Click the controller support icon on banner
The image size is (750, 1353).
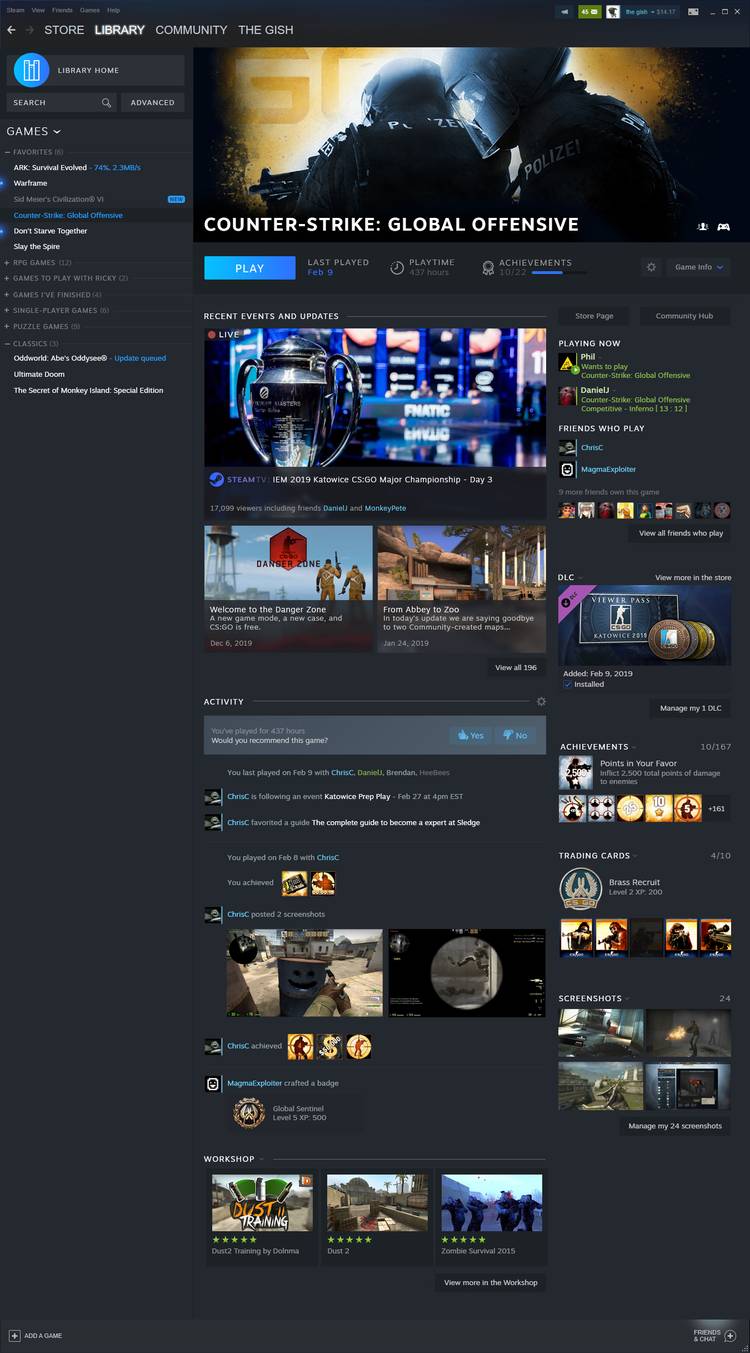pos(723,227)
